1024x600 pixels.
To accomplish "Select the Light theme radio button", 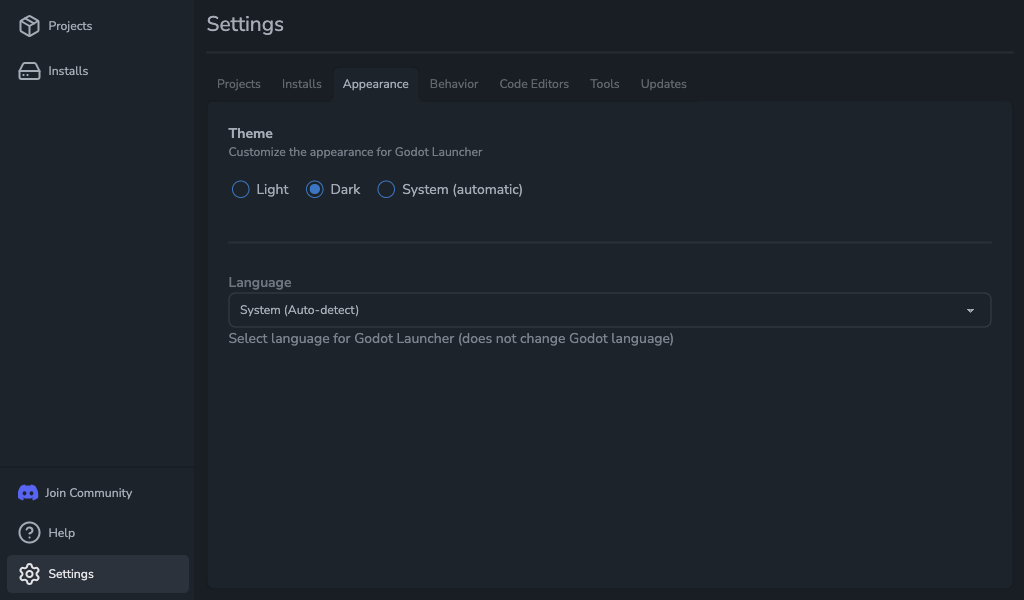I will click(x=240, y=189).
